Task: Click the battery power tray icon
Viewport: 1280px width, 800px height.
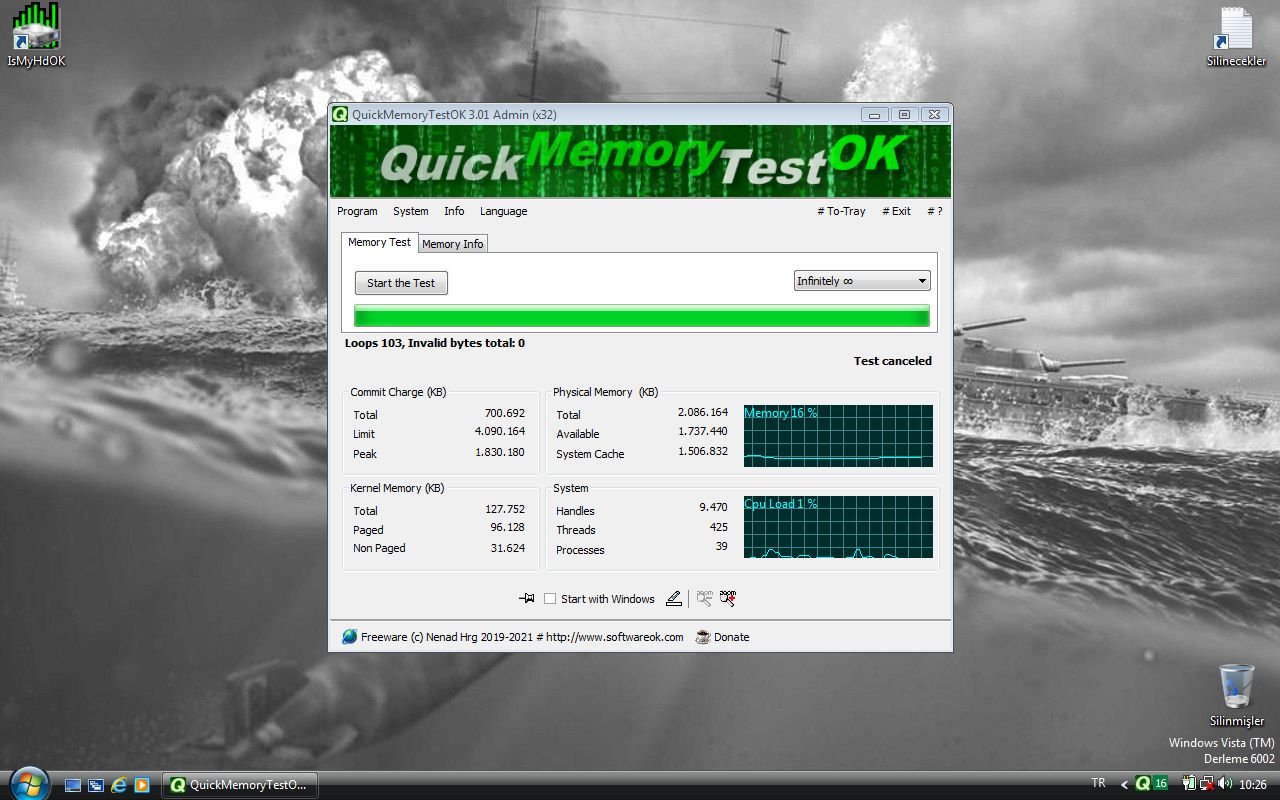Action: coord(1189,784)
